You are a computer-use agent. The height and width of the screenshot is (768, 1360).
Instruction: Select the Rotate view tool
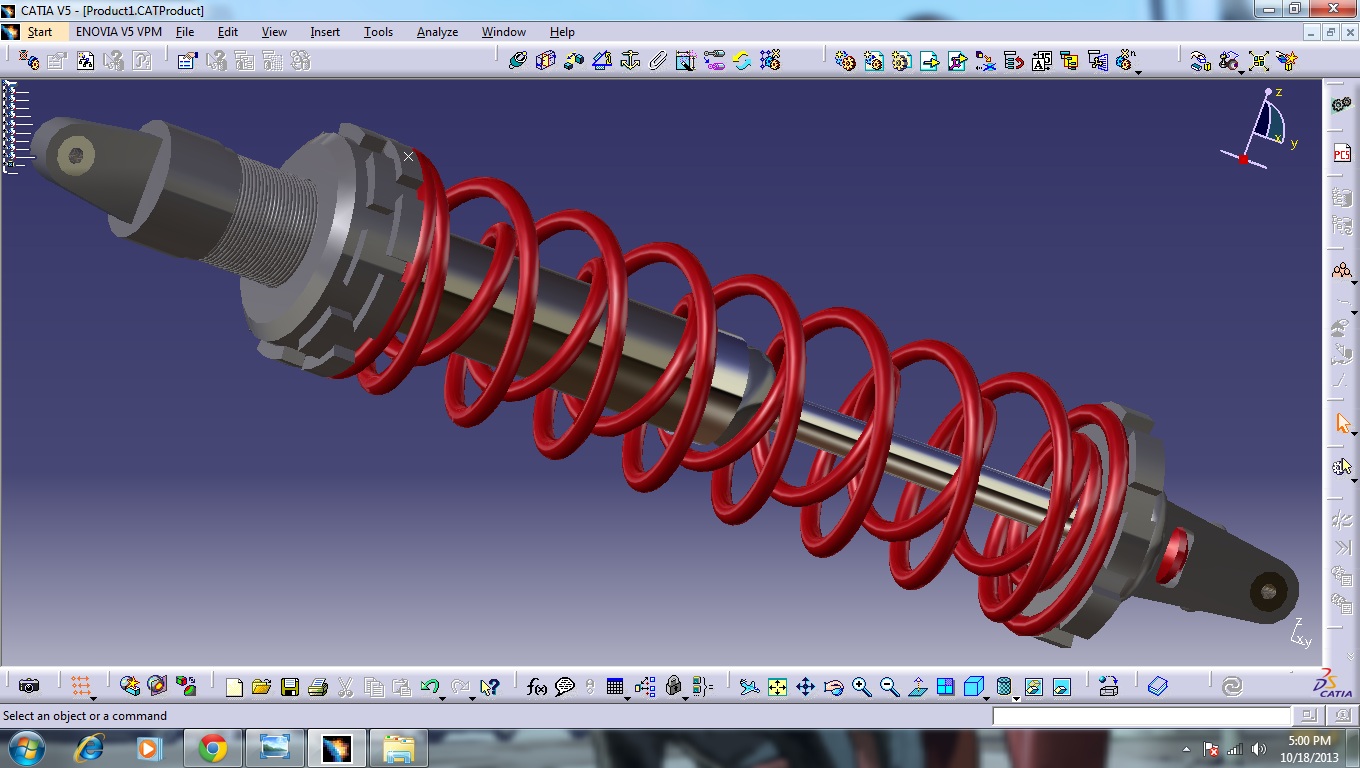[833, 687]
